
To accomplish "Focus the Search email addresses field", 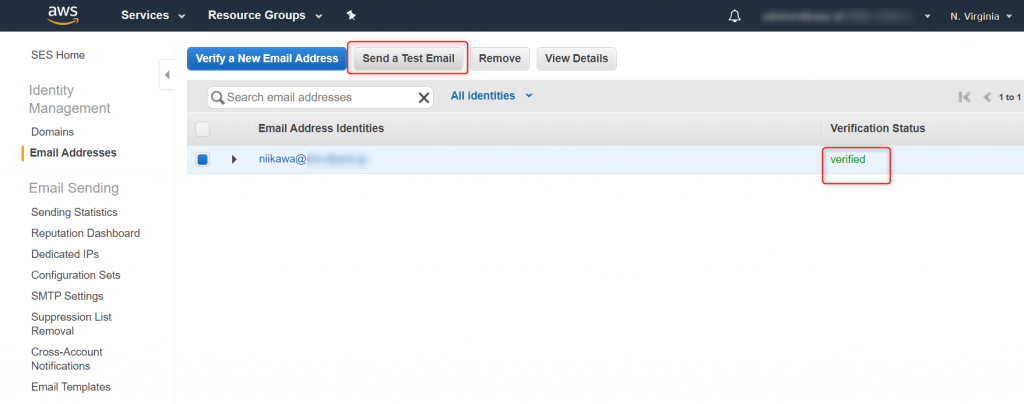I will [x=320, y=97].
